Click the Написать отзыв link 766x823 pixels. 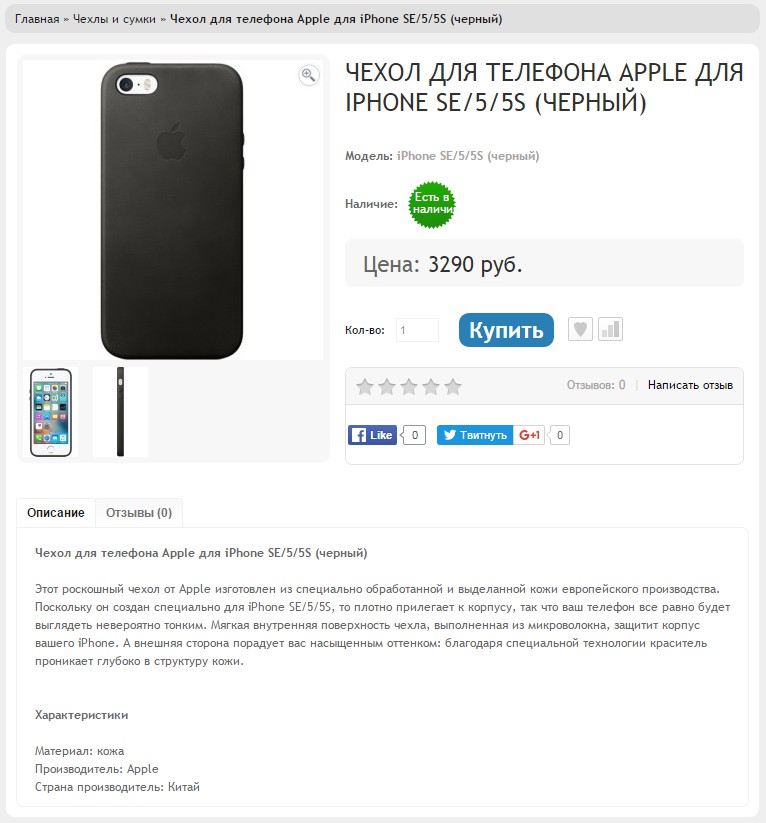click(690, 385)
